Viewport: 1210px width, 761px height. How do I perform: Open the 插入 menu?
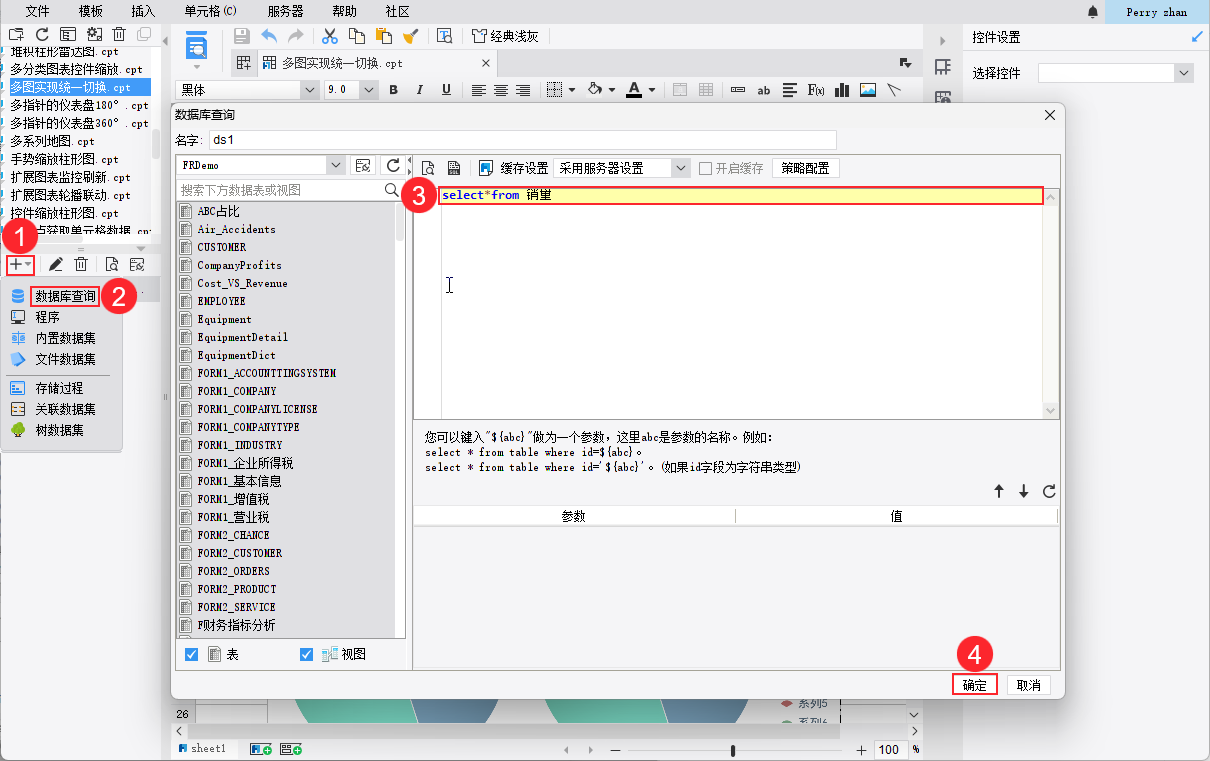coord(143,11)
